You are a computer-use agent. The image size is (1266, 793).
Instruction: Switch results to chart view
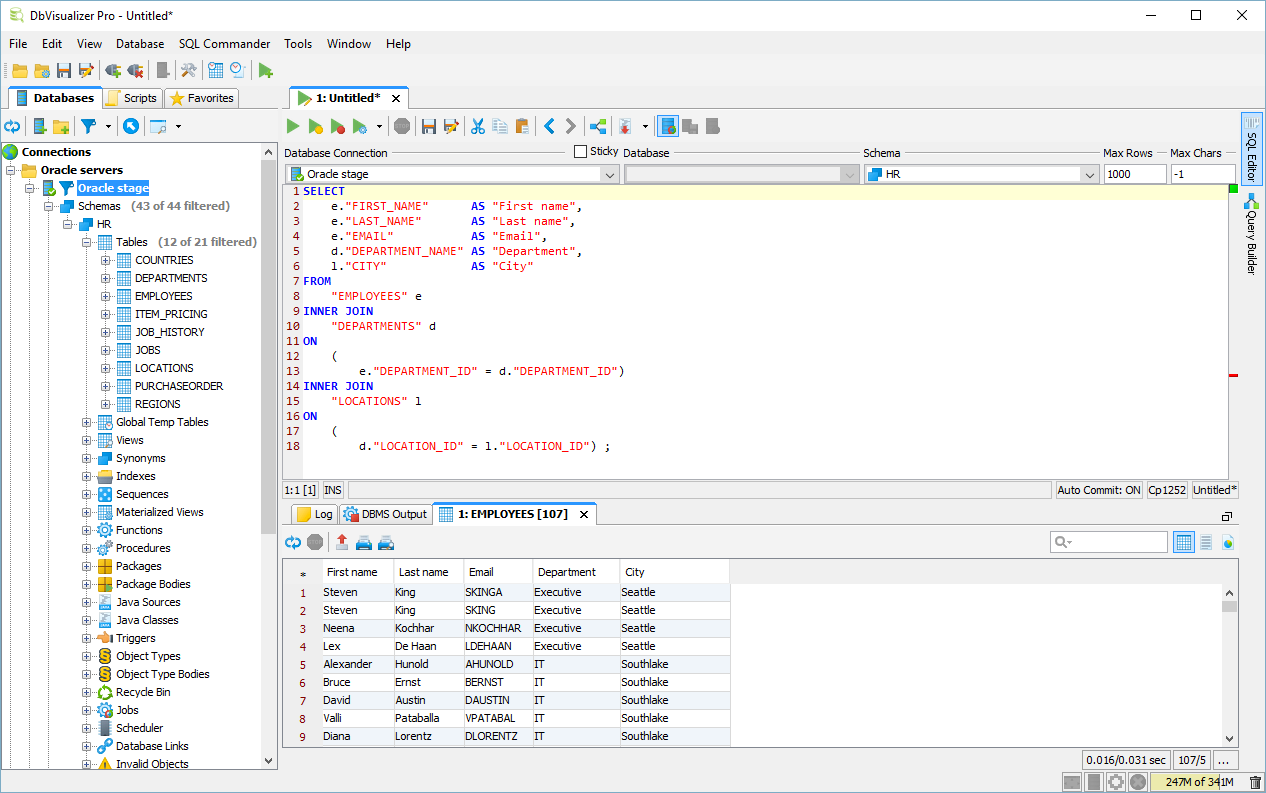pos(1228,542)
